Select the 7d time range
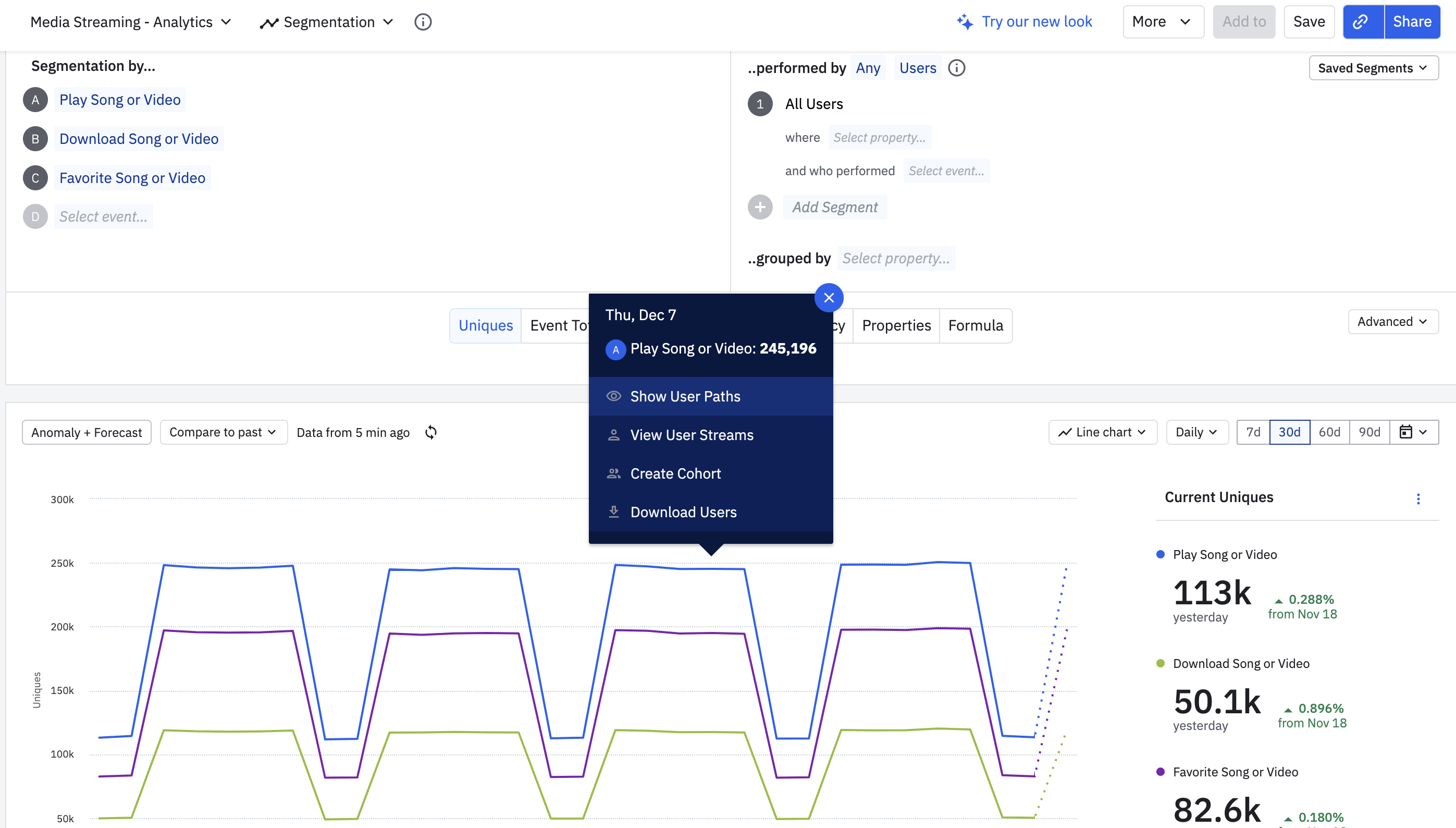 tap(1253, 432)
